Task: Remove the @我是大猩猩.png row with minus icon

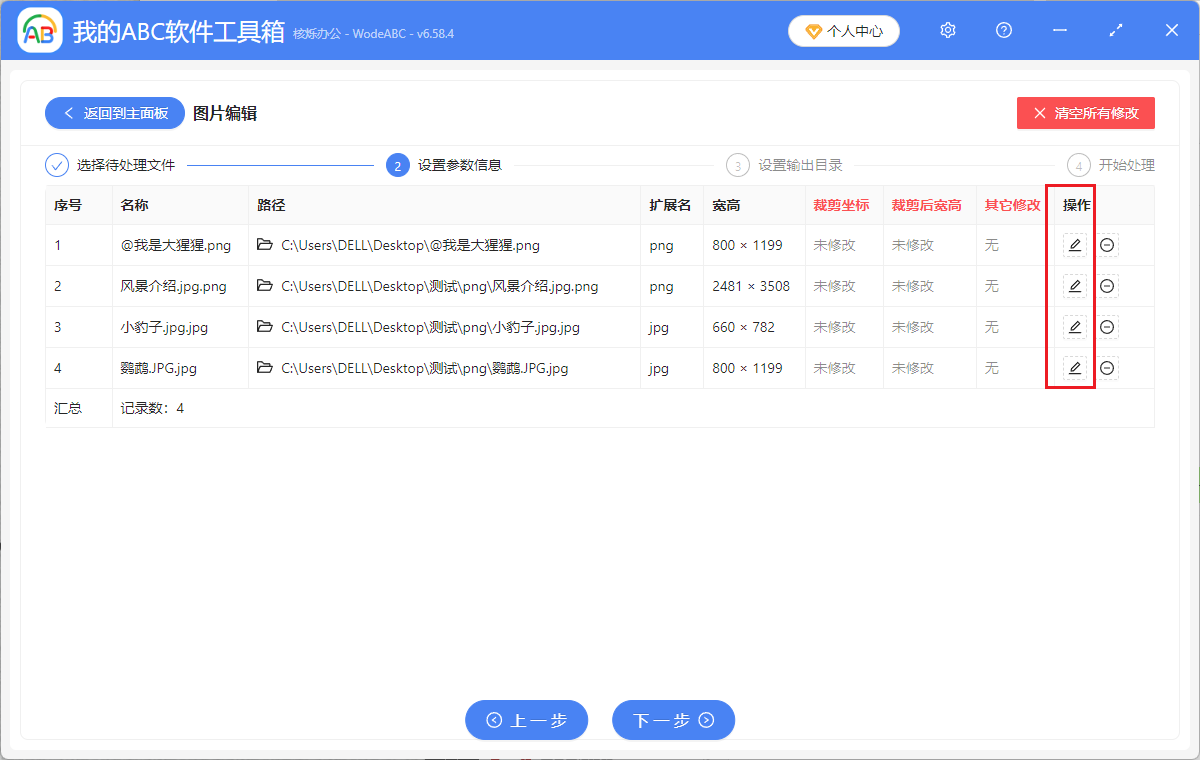Action: click(1107, 244)
